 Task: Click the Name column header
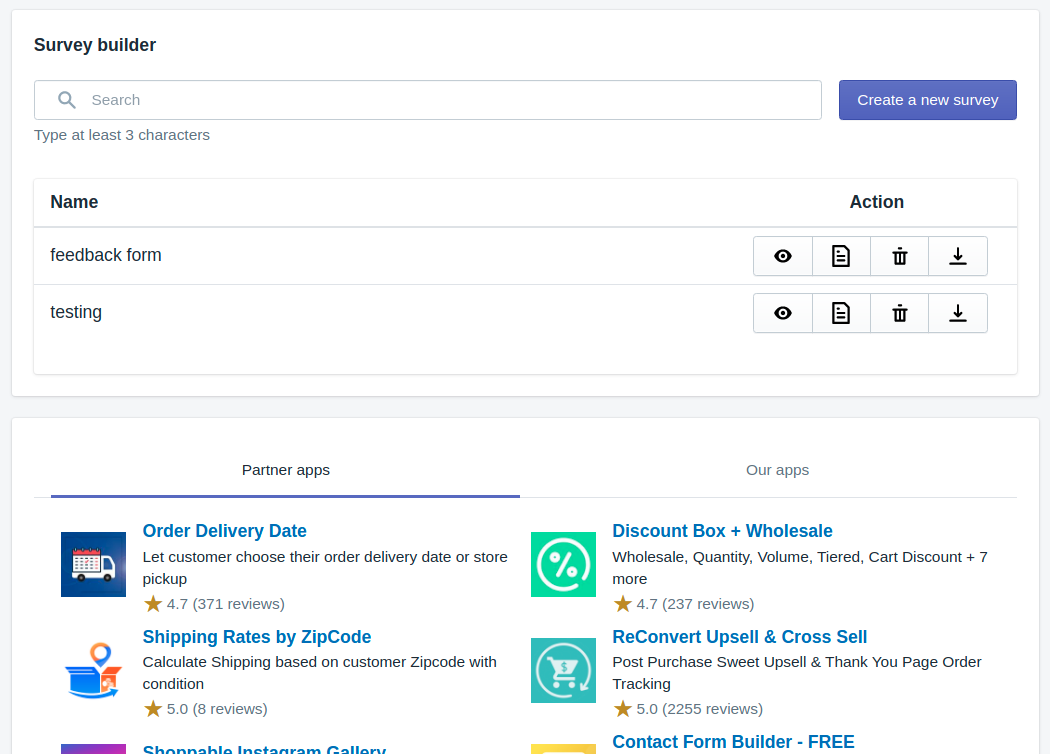pyautogui.click(x=74, y=202)
